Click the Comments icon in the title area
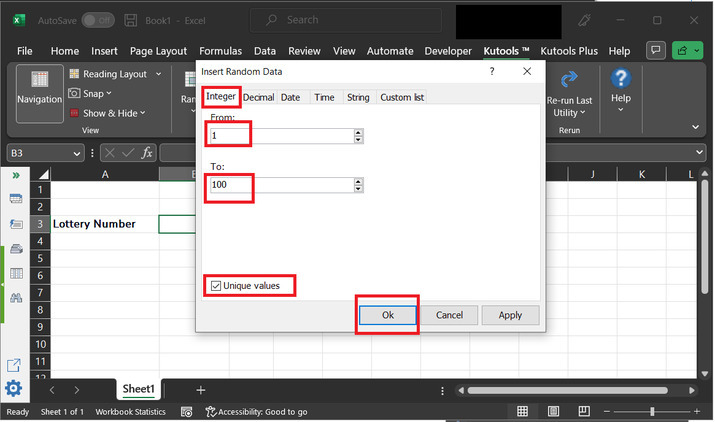The width and height of the screenshot is (715, 422). (657, 50)
